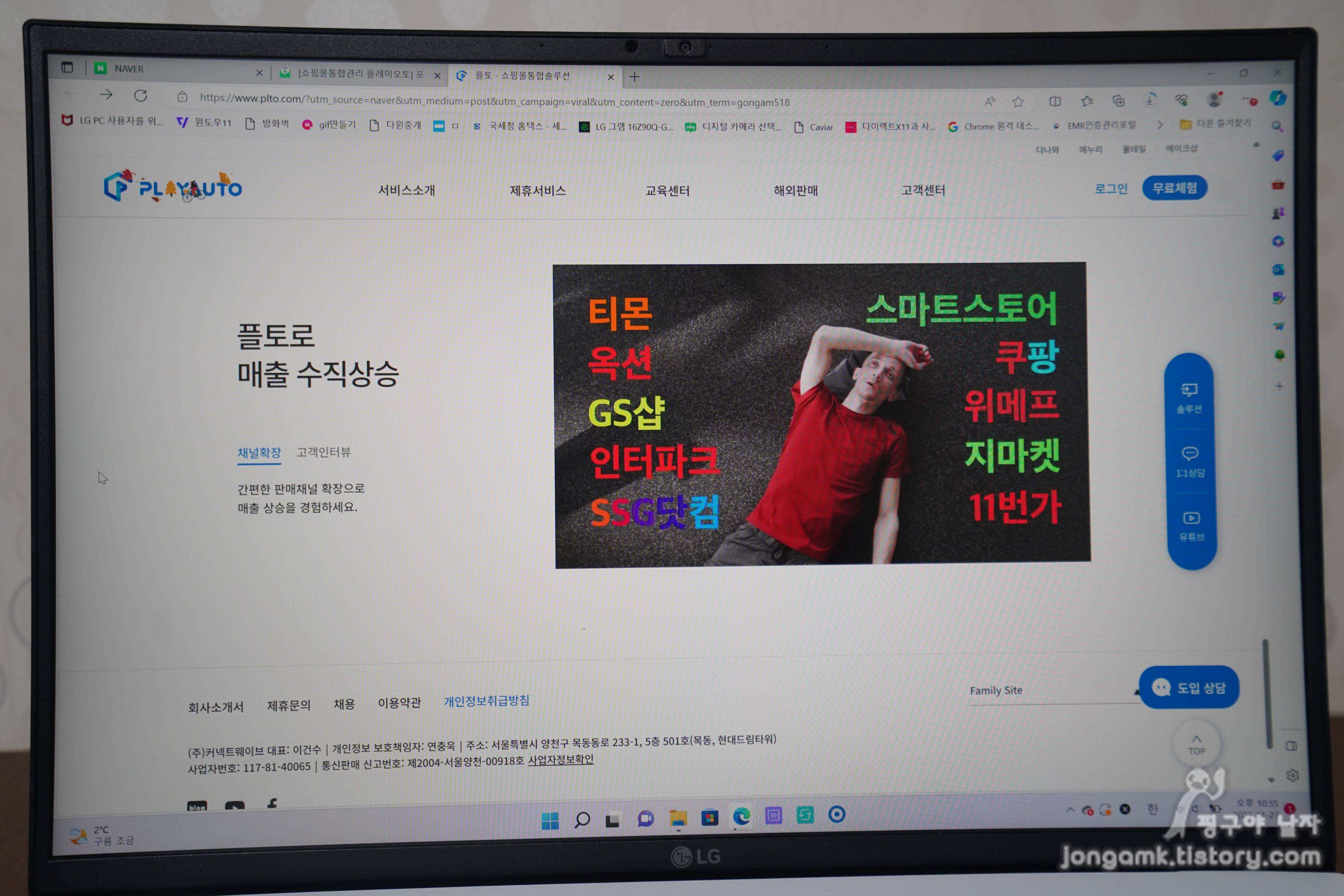Click the browser refresh icon

(141, 96)
